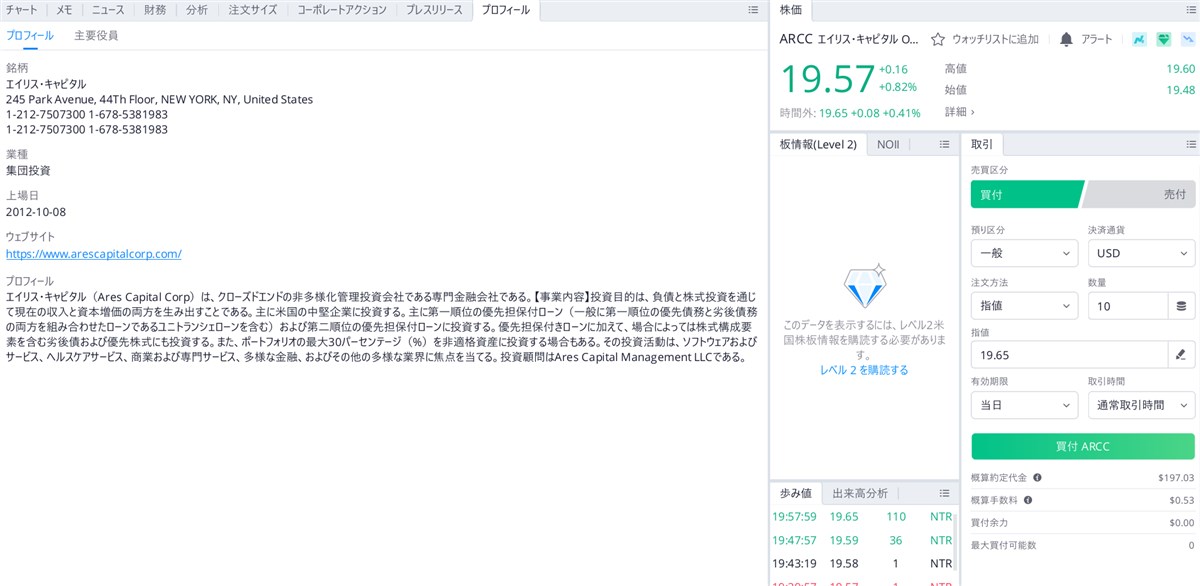Switch to the 財務 tab
The height and width of the screenshot is (586, 1200).
[155, 10]
